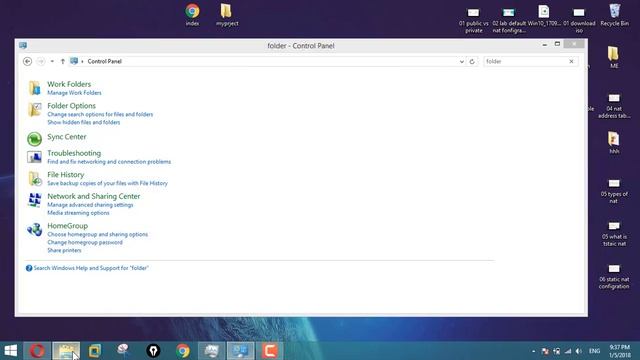Open the orange Camtasia taskbar icon
640x360 pixels.
click(269, 351)
